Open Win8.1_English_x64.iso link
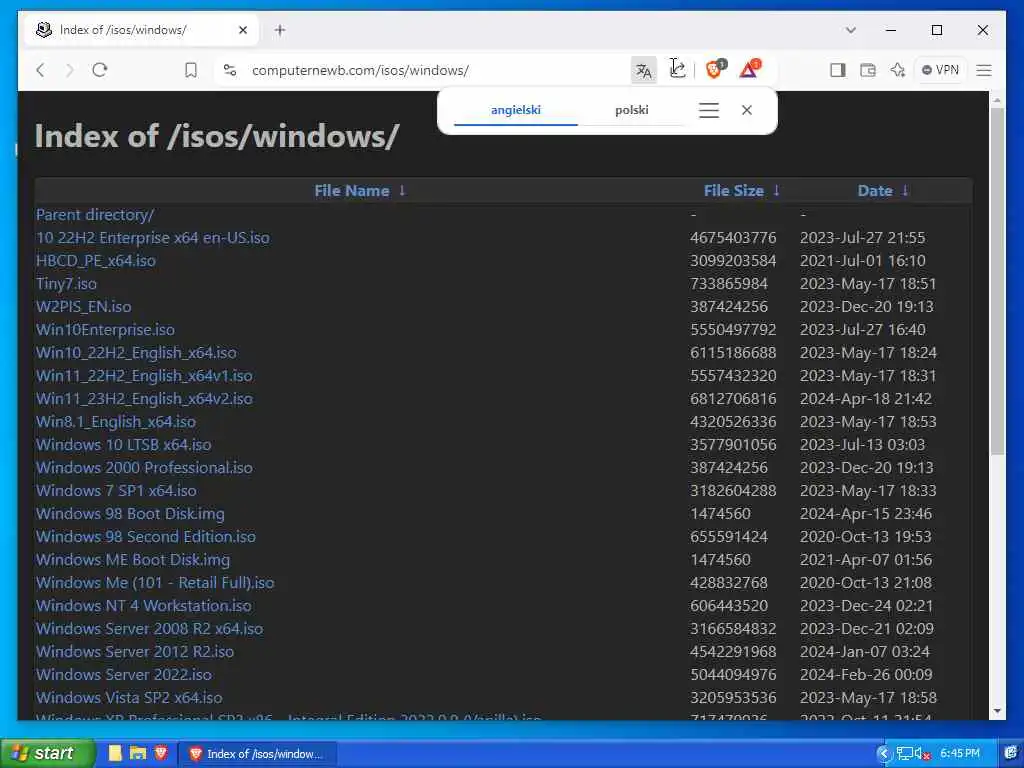 116,422
